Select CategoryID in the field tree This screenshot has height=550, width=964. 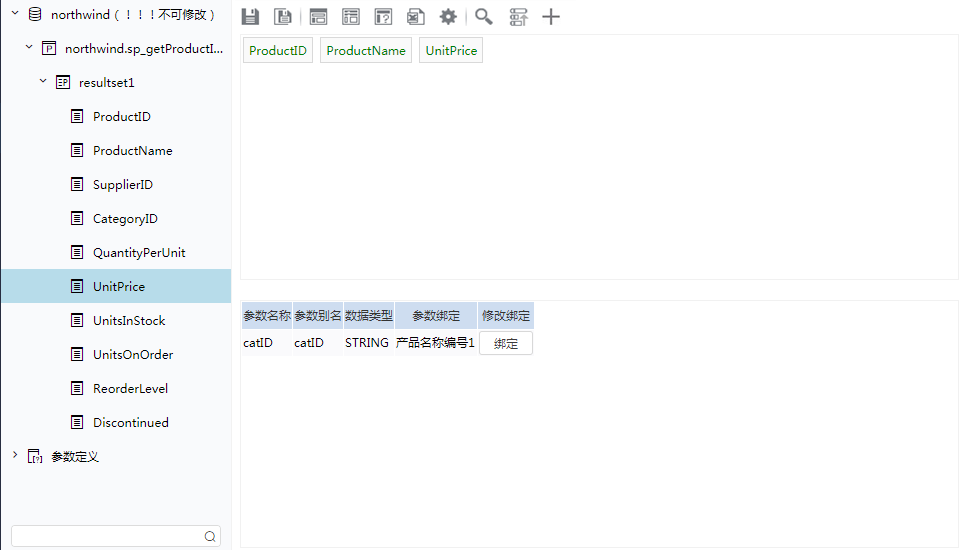pos(125,219)
